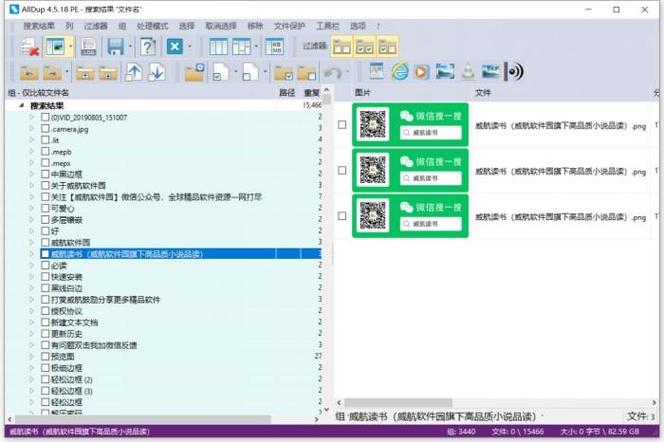The height and width of the screenshot is (442, 664).
Task: Click the question mark help icon in toolbar
Action: coord(147,47)
